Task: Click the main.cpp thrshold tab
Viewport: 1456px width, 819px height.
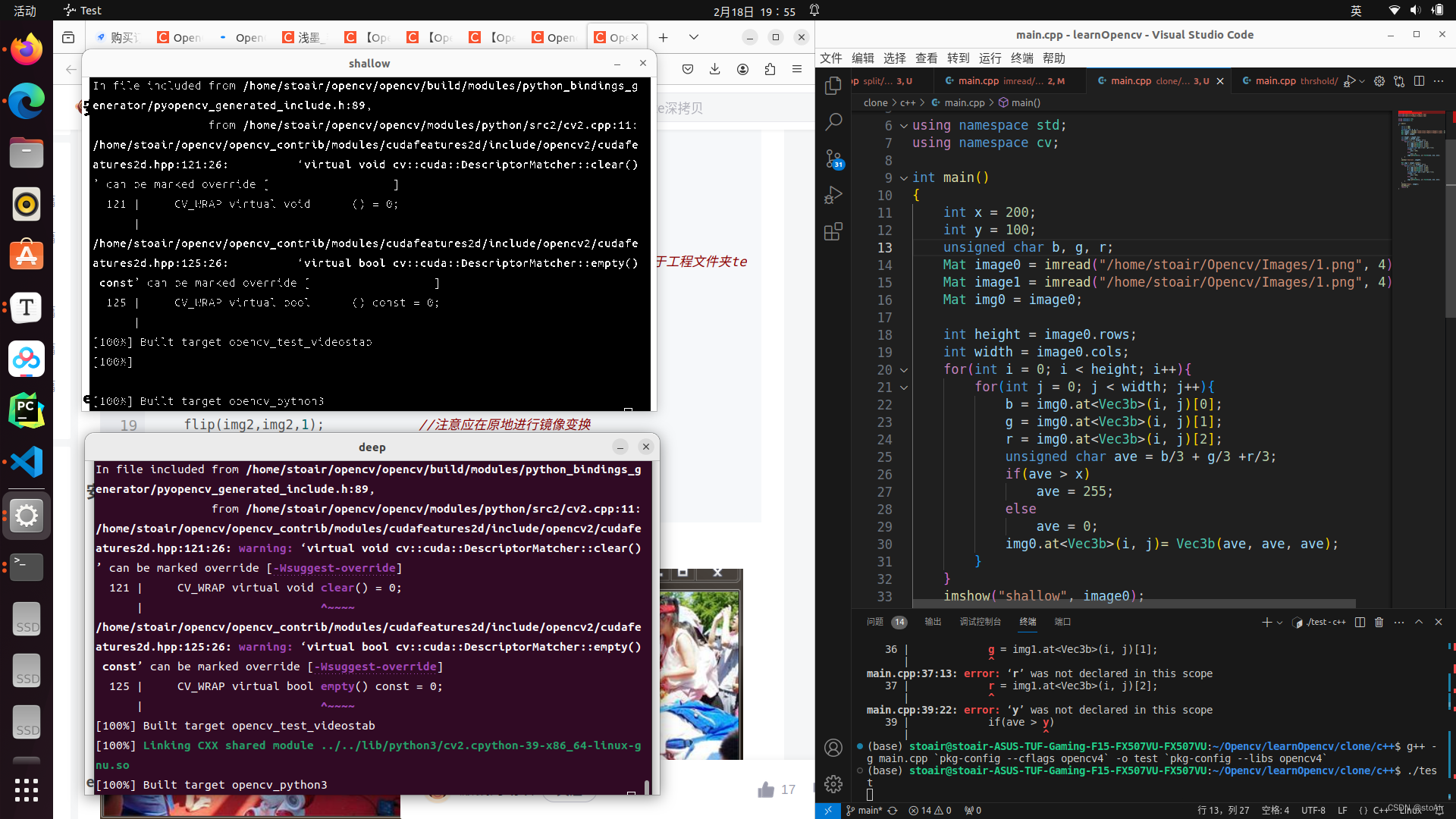Action: (x=1295, y=81)
